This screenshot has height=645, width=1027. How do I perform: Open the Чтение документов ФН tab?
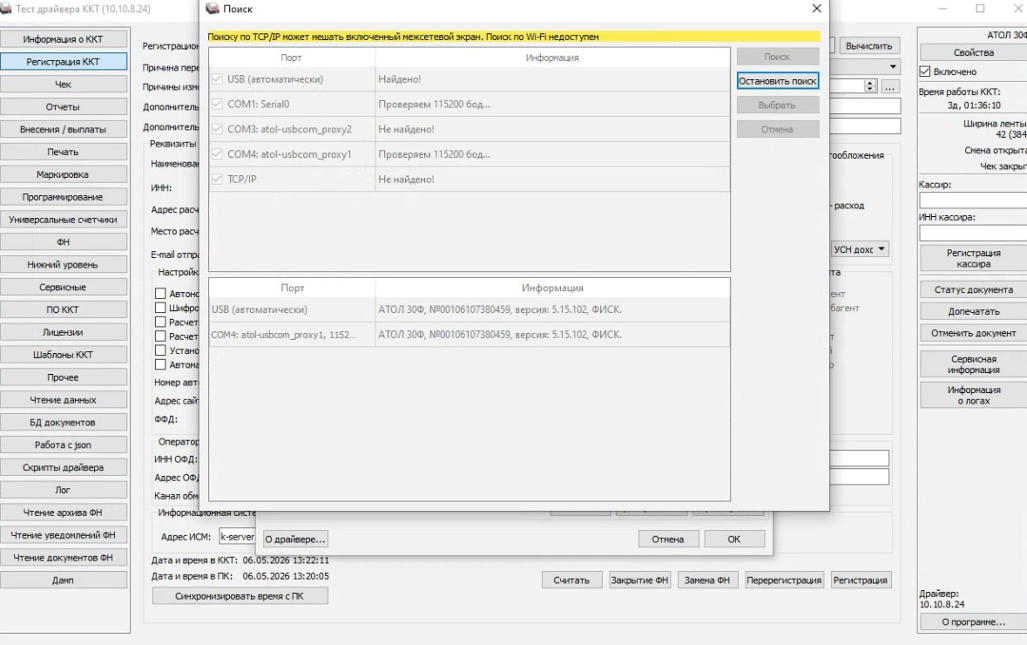pos(64,558)
